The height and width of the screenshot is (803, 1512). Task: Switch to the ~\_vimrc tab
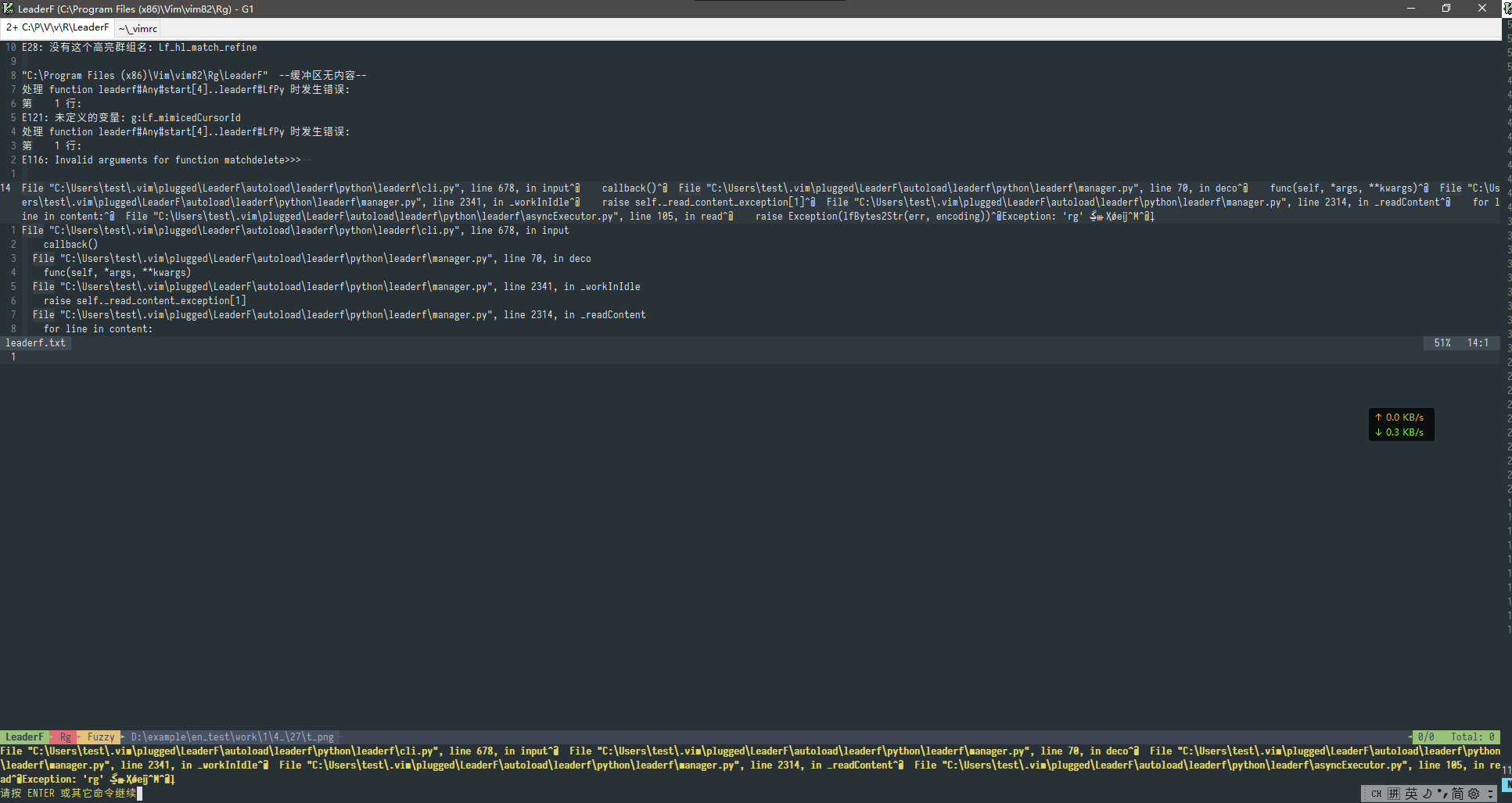pyautogui.click(x=138, y=28)
